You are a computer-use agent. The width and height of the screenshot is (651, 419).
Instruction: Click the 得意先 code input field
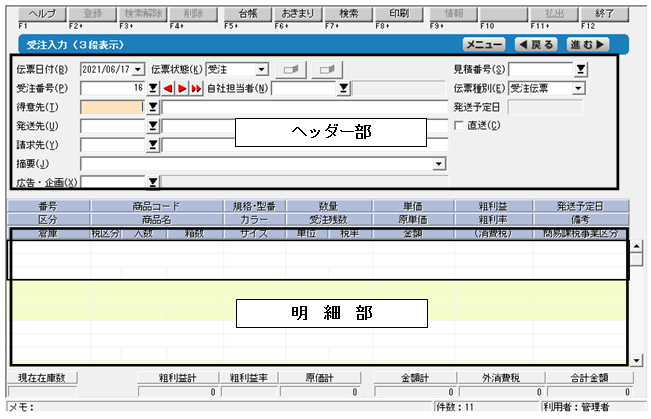point(113,107)
